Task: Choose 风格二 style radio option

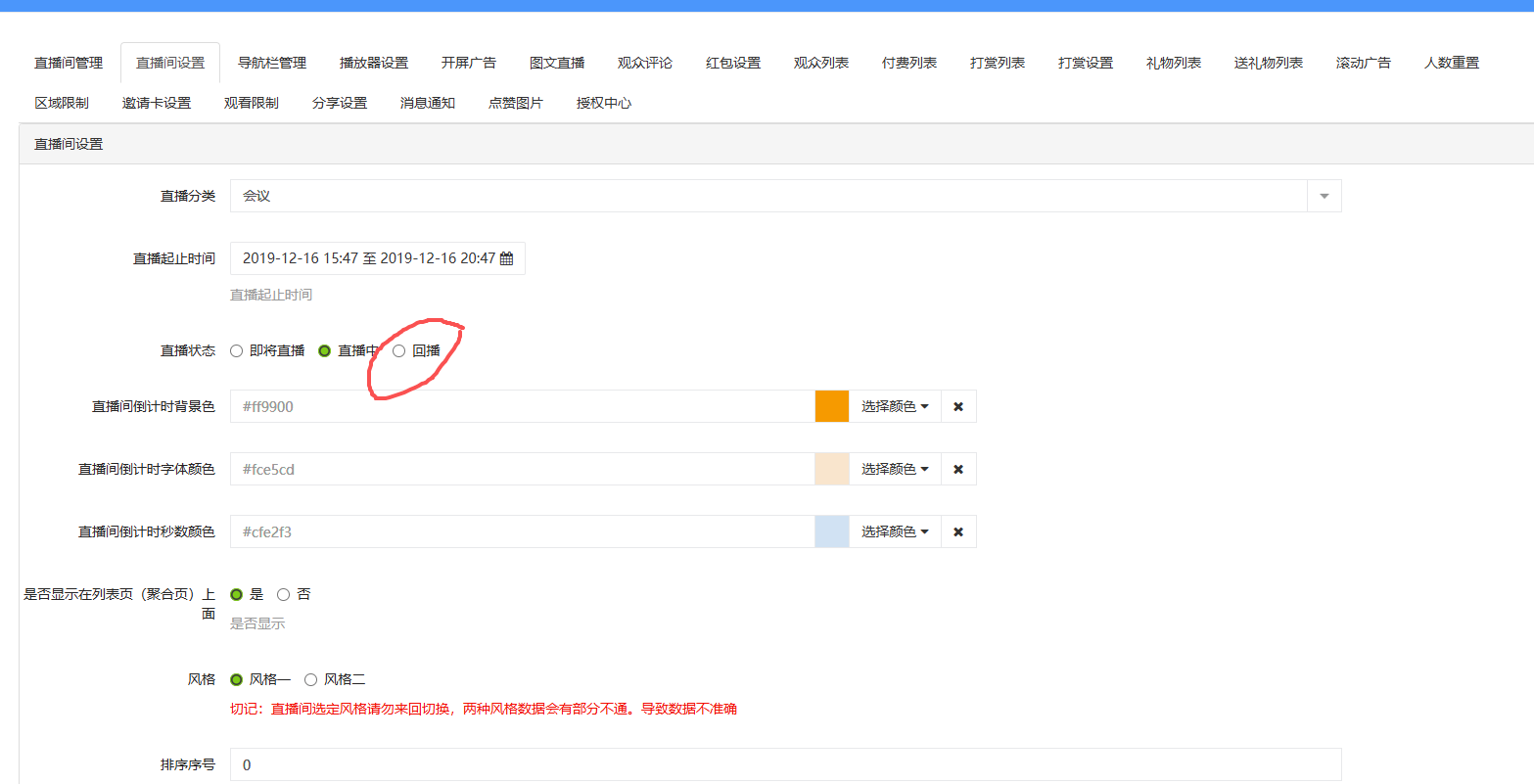Action: 311,679
